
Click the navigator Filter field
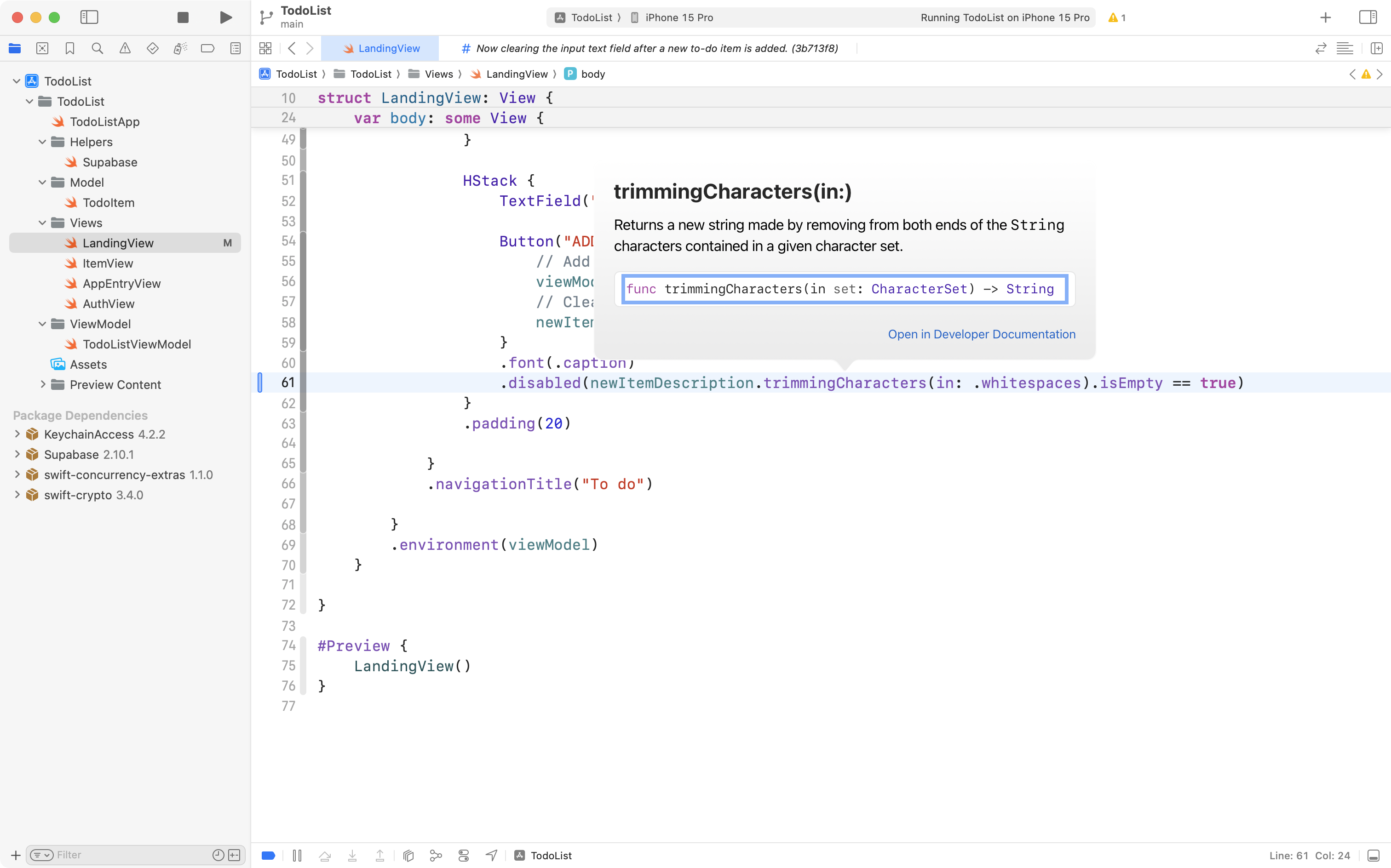point(115,854)
